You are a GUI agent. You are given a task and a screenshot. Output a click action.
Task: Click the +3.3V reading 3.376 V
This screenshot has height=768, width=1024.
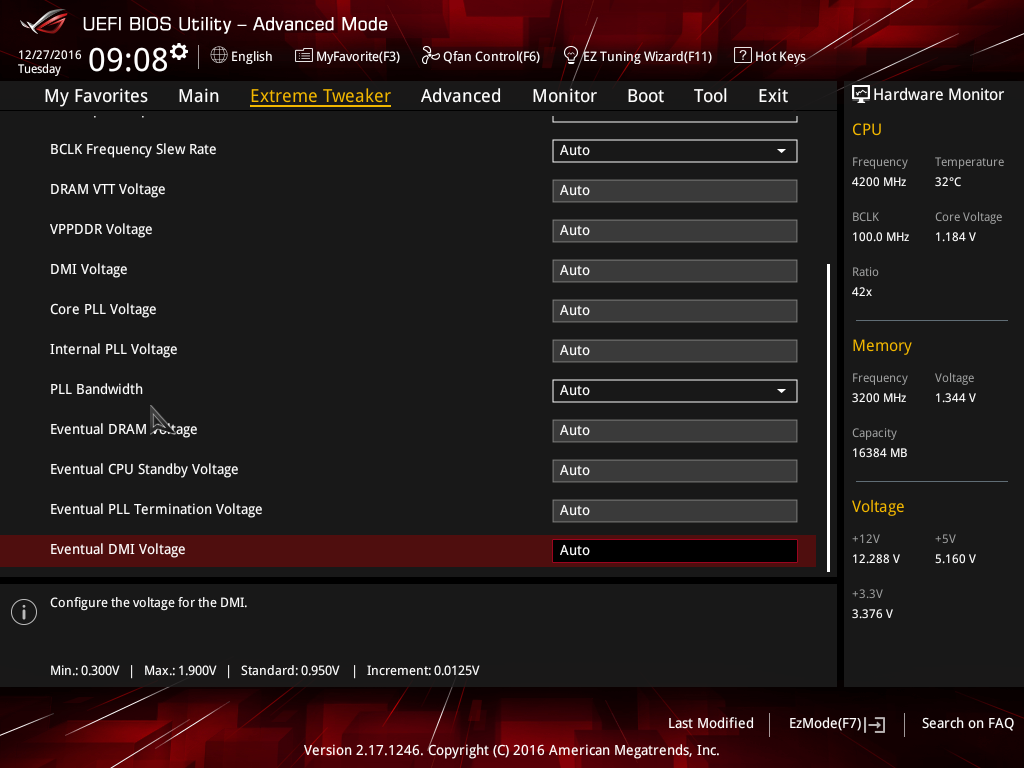click(872, 614)
